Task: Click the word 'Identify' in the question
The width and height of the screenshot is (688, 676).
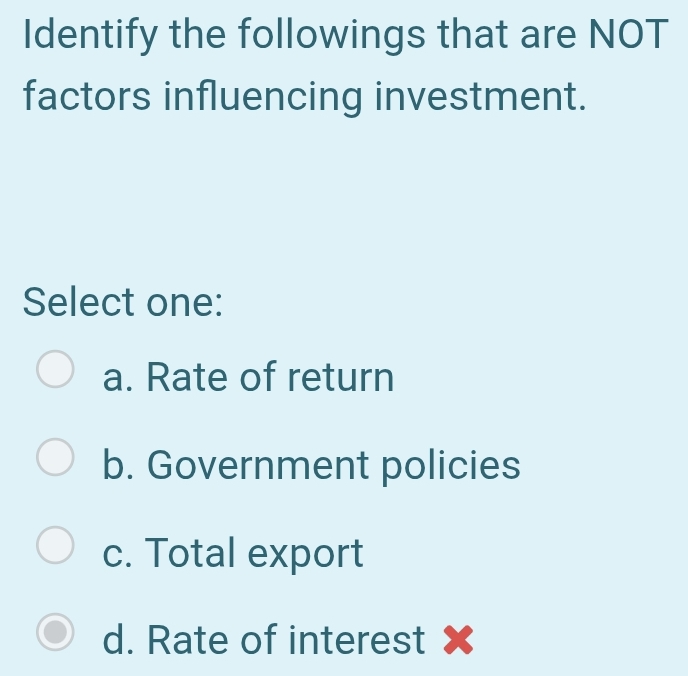Action: [85, 36]
